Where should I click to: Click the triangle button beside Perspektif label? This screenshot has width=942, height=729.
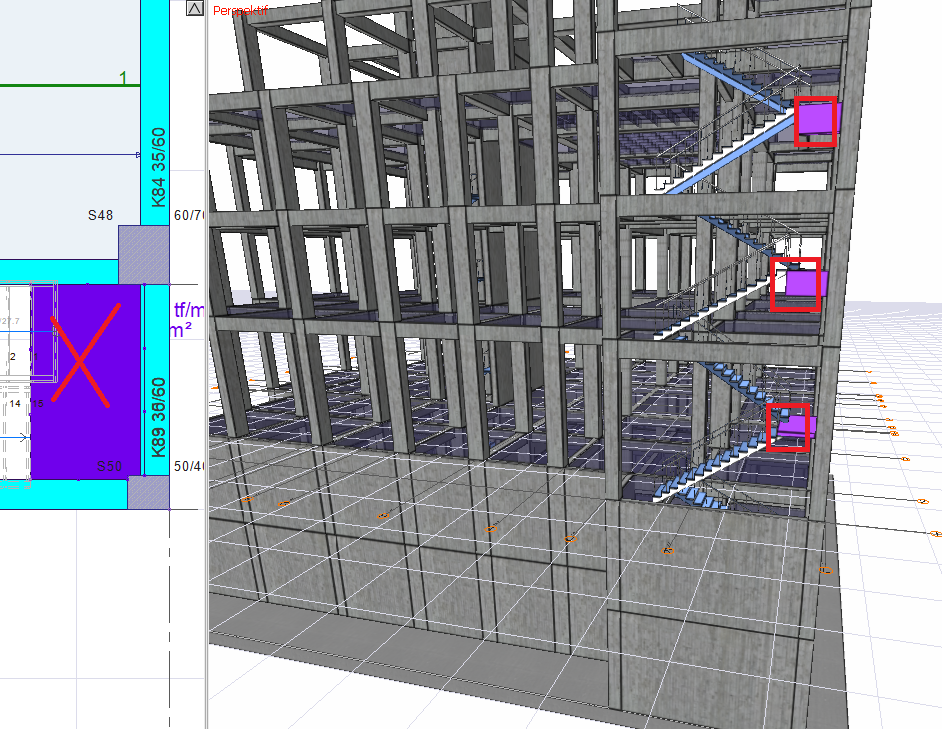[x=195, y=9]
